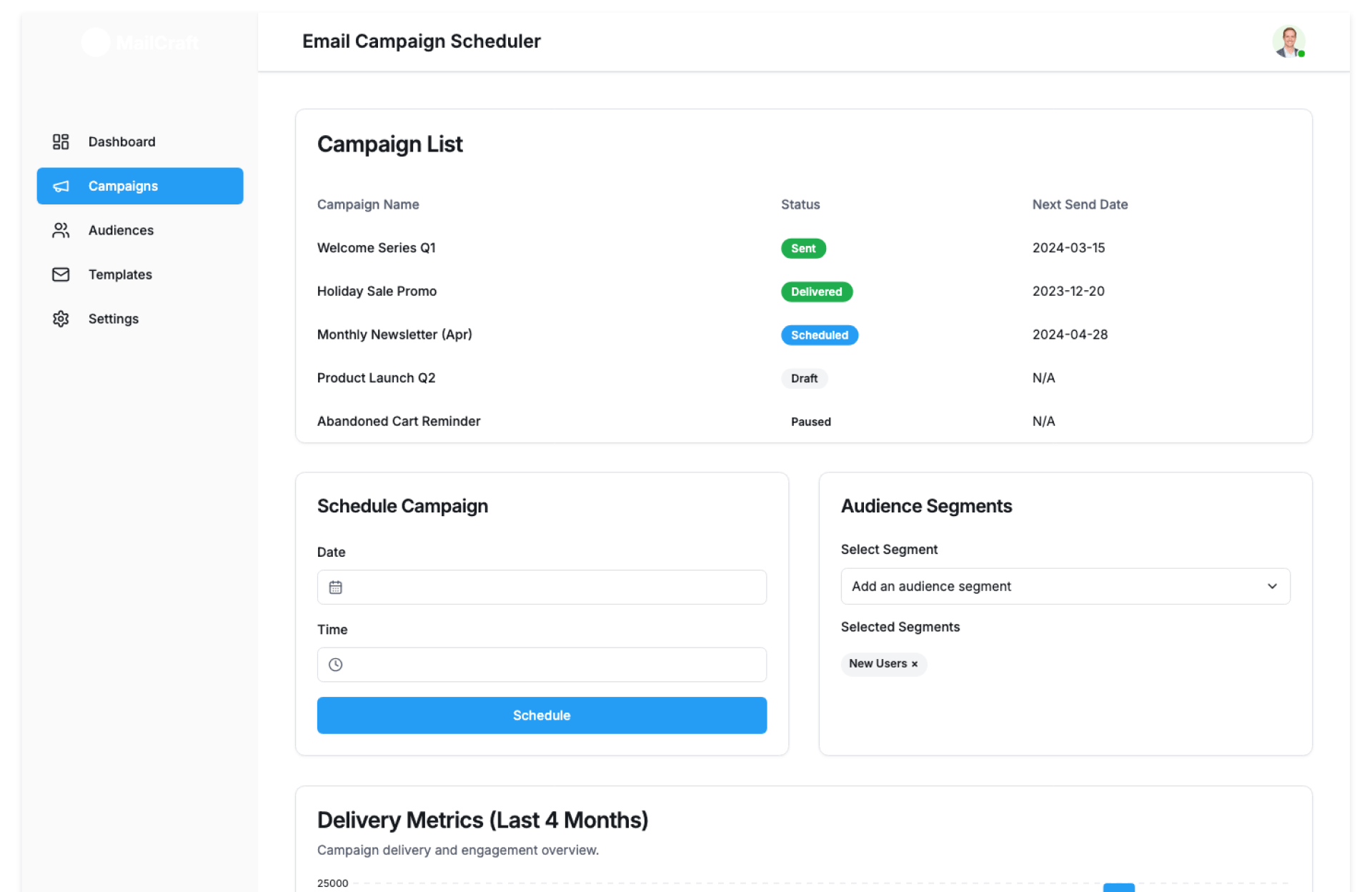Click clock icon in Time field
The width and height of the screenshot is (1372, 892).
[x=335, y=665]
